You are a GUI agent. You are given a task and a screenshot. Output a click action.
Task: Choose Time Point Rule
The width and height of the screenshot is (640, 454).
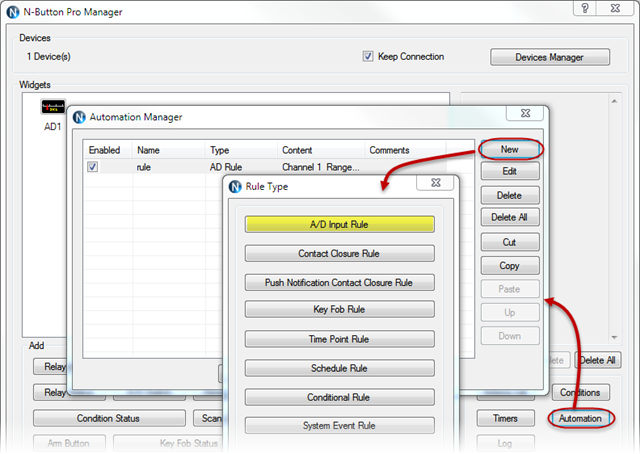pyautogui.click(x=339, y=339)
